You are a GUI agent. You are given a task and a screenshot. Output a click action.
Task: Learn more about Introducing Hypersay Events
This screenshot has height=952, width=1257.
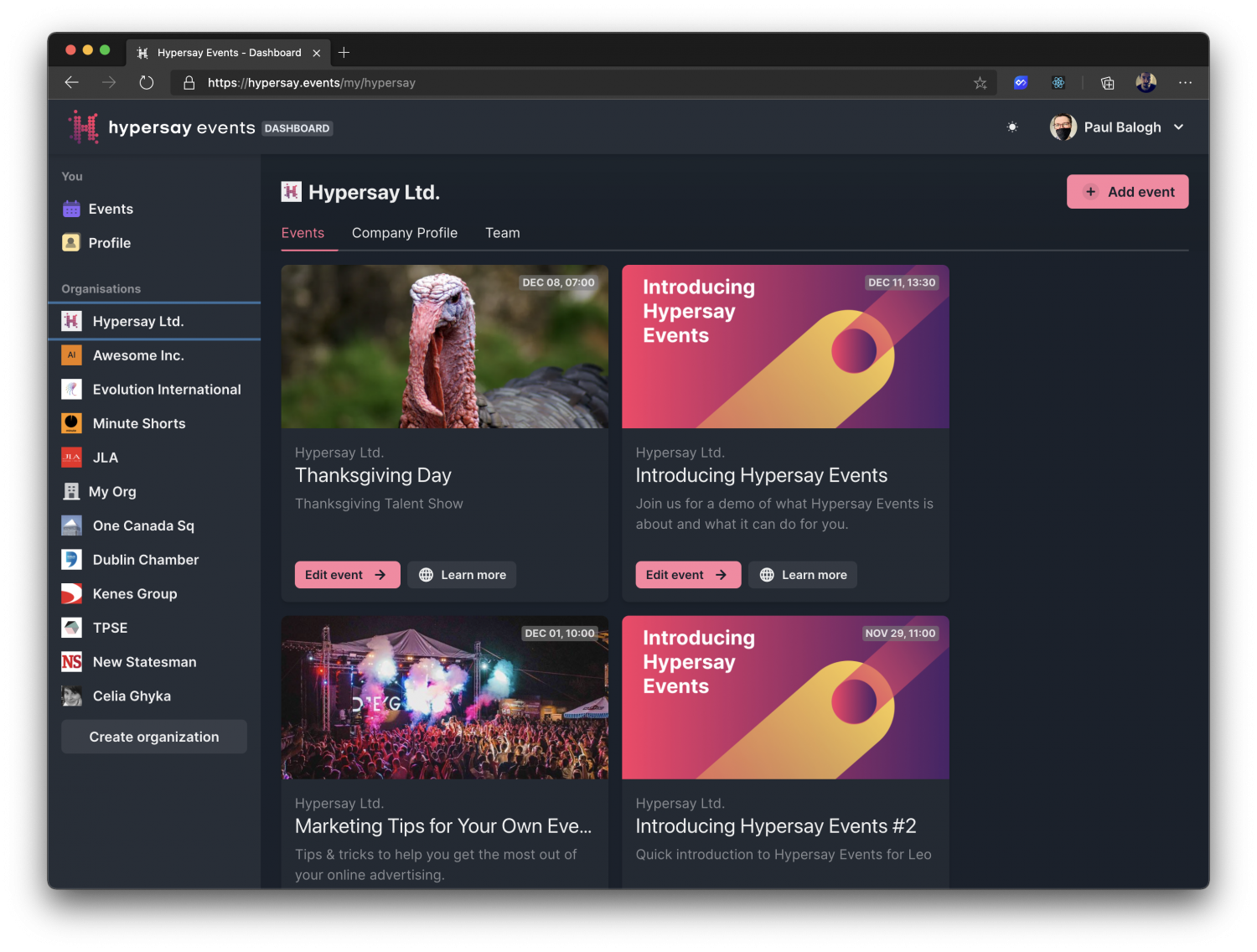[x=802, y=575]
